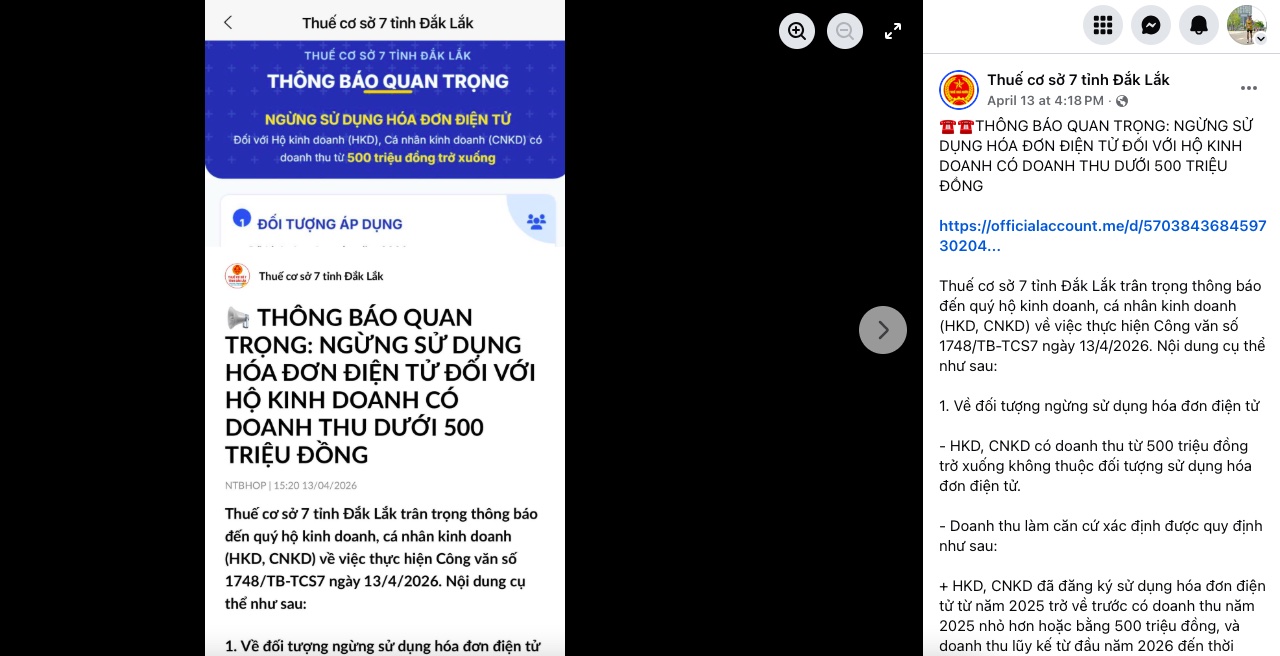Screen dimensions: 1280x656
Task: Click the Đối tượng áp dụng heading
Action: tap(330, 224)
